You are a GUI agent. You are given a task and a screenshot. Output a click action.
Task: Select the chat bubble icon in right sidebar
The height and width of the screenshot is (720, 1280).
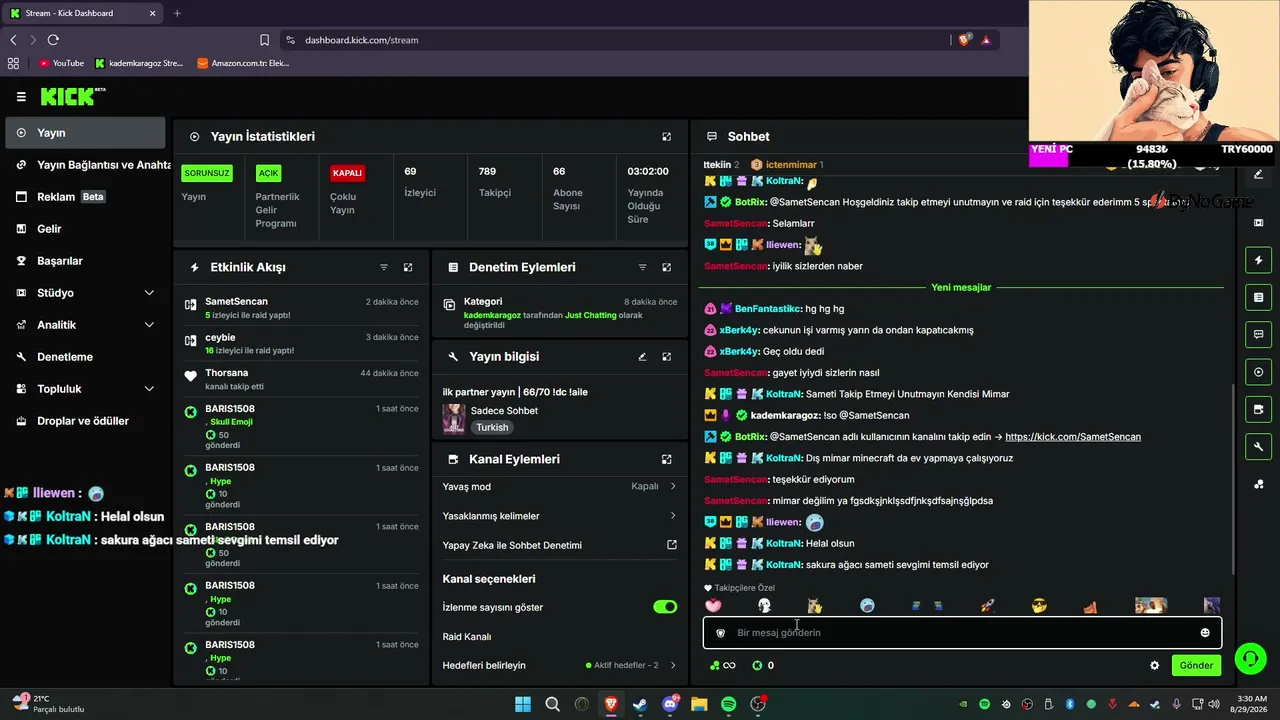[1259, 334]
